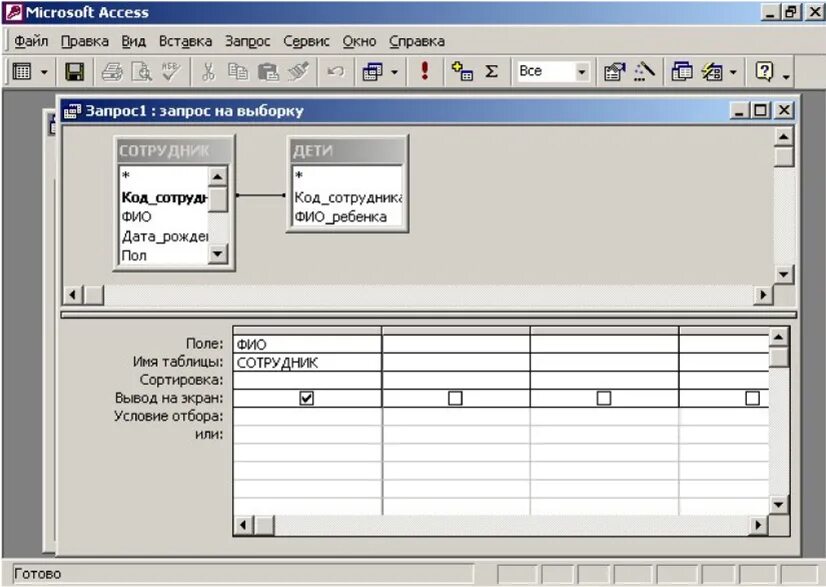Viewport: 826px width, 587px height.
Task: Open the Properties toolbar icon
Action: click(x=614, y=72)
